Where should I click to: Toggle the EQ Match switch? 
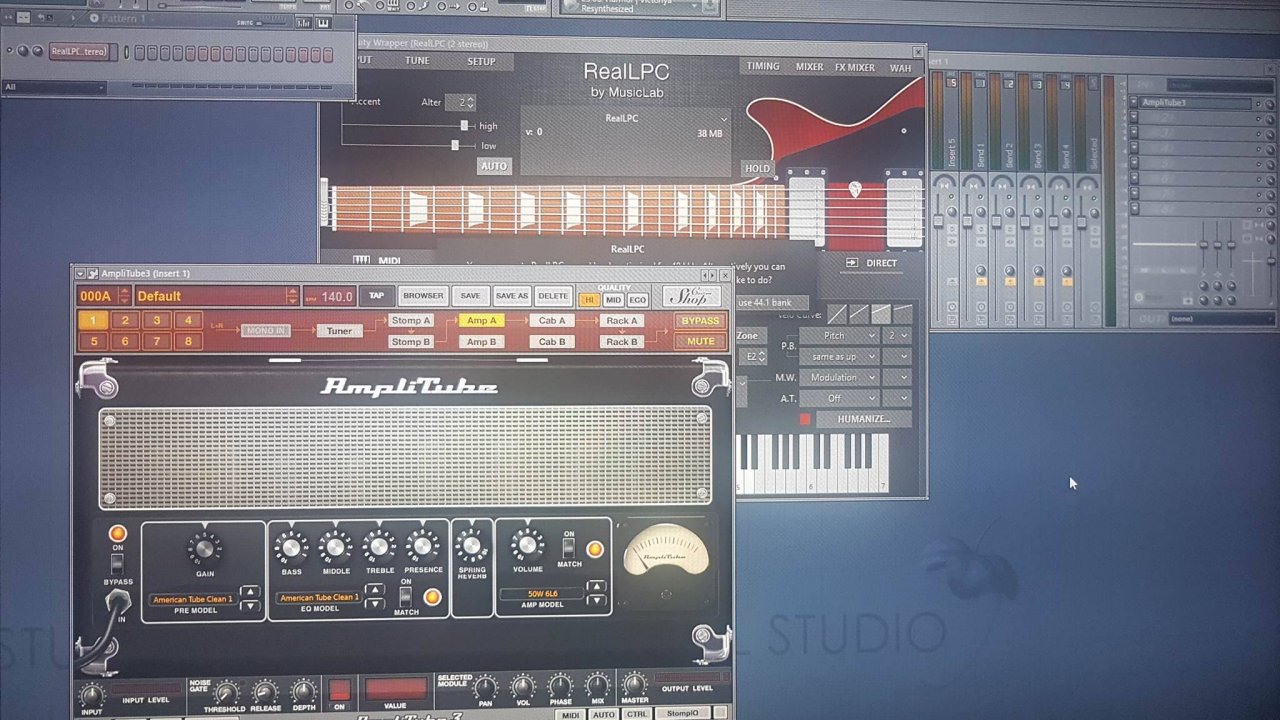(x=406, y=597)
